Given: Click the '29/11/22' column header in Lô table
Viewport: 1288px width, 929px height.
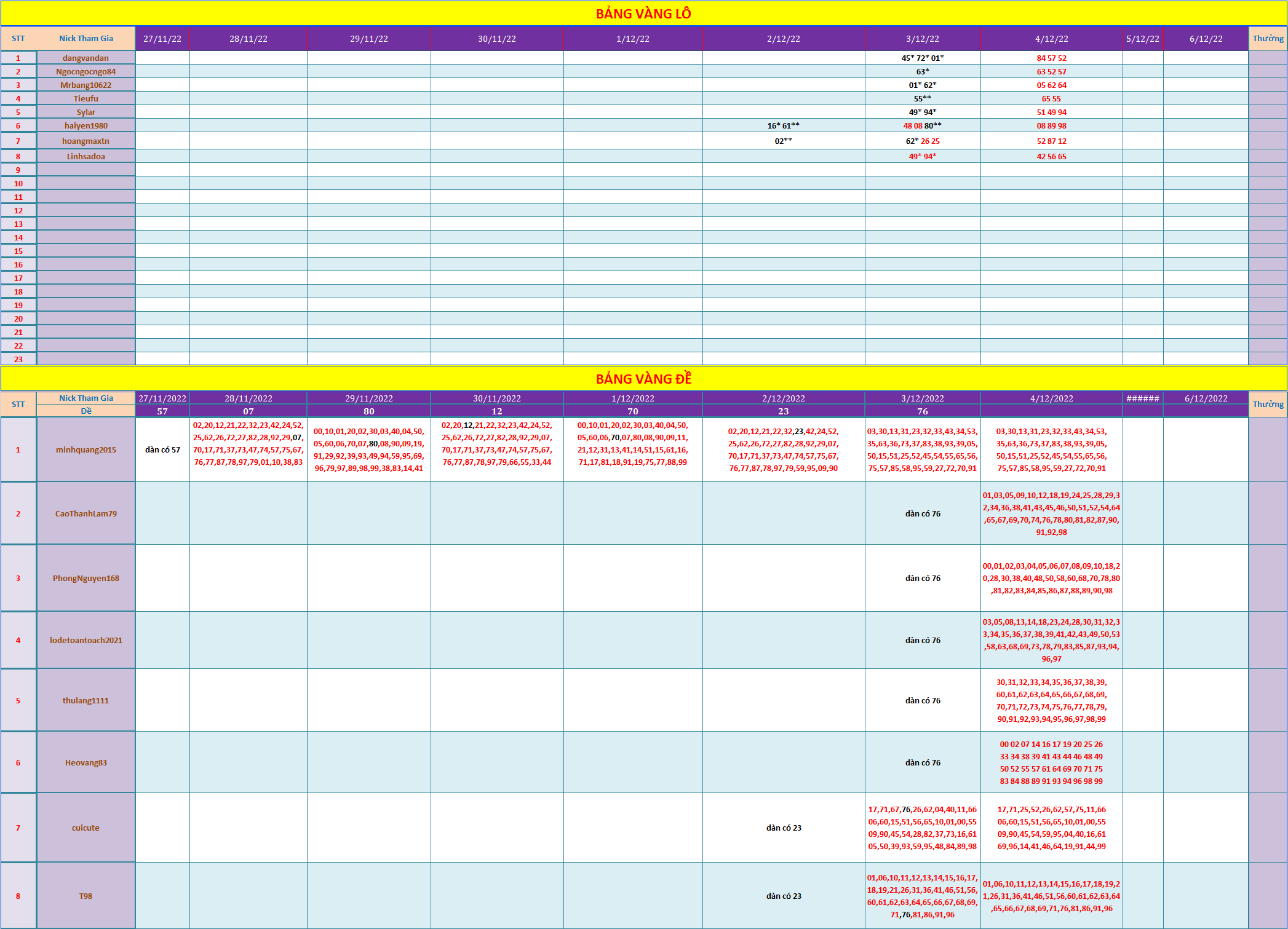Looking at the screenshot, I should tap(369, 39).
